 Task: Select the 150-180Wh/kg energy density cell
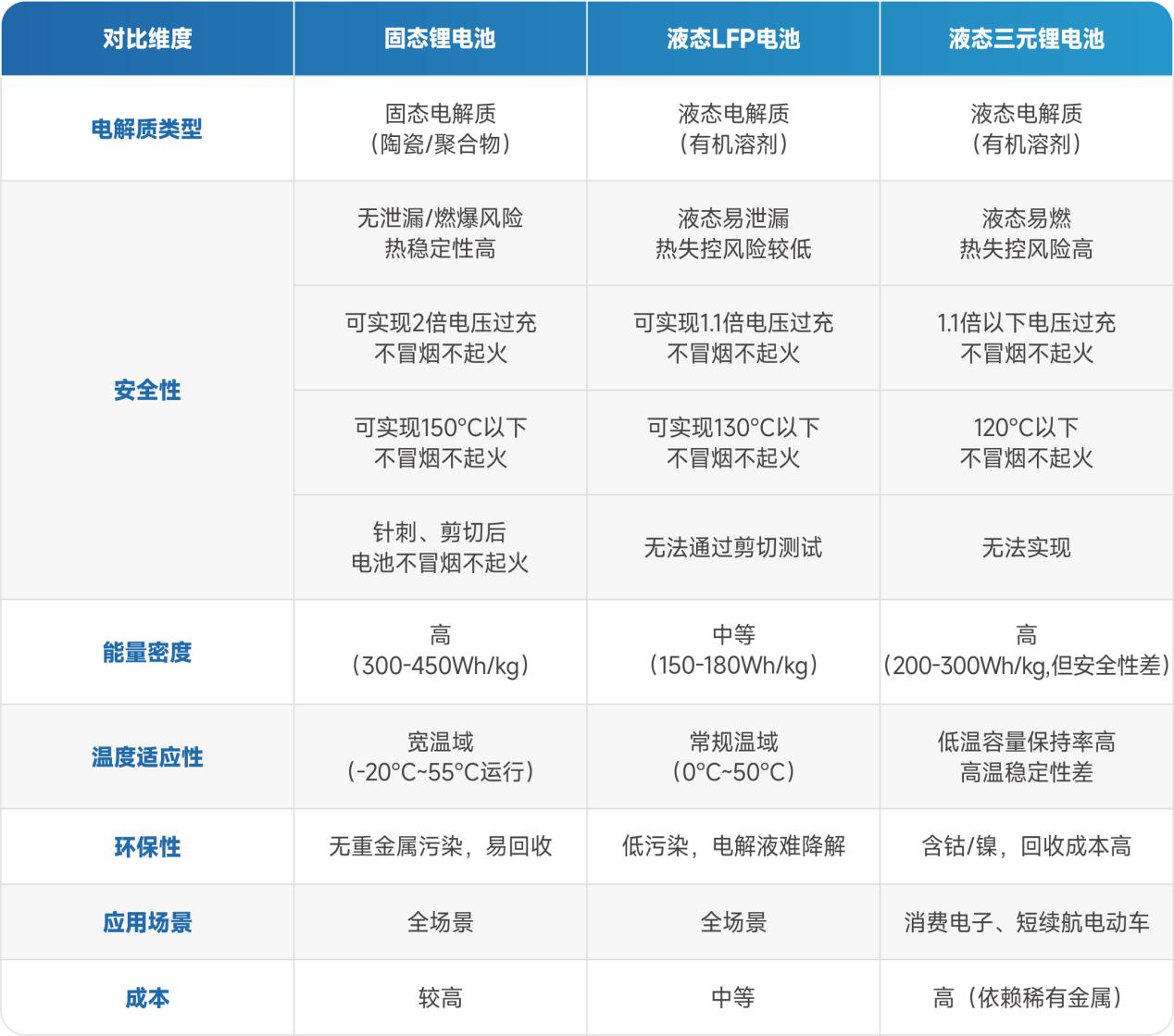(732, 652)
